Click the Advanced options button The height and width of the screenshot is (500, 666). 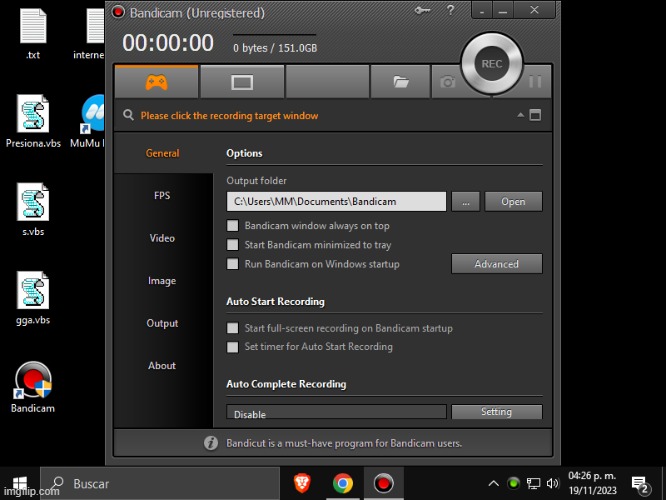(497, 264)
